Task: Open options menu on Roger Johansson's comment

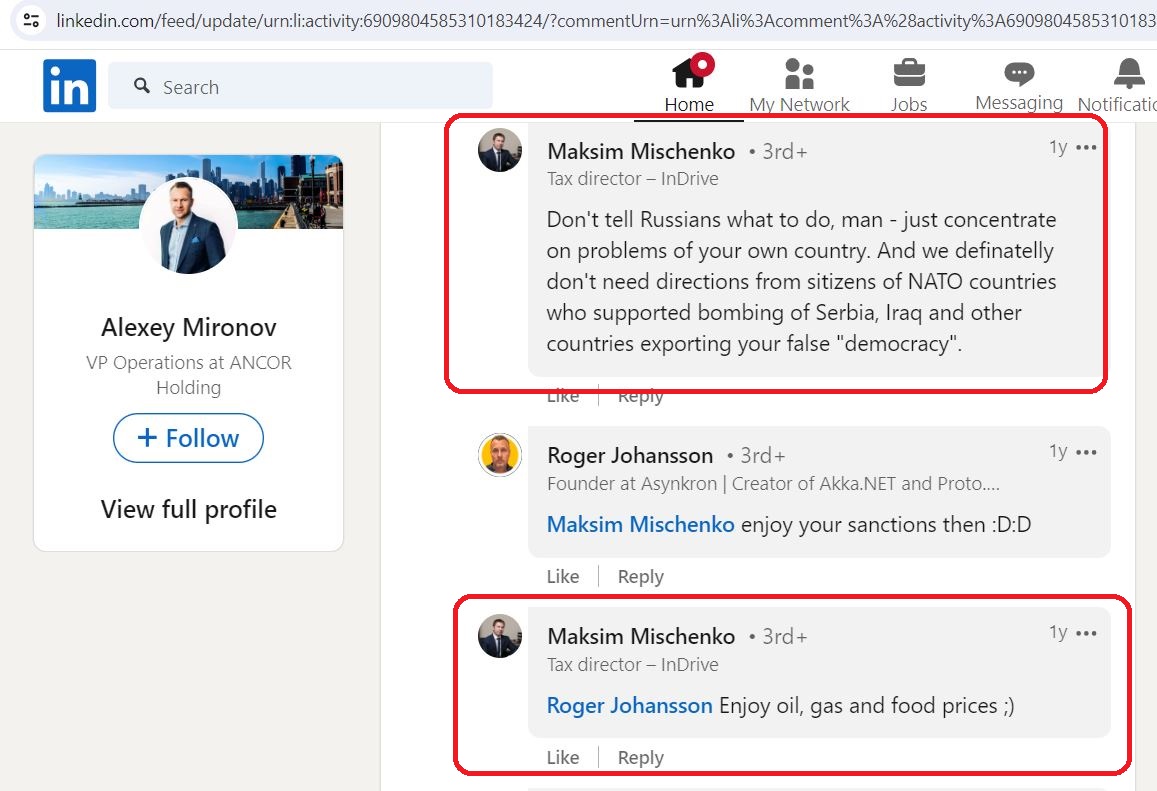Action: 1085,452
